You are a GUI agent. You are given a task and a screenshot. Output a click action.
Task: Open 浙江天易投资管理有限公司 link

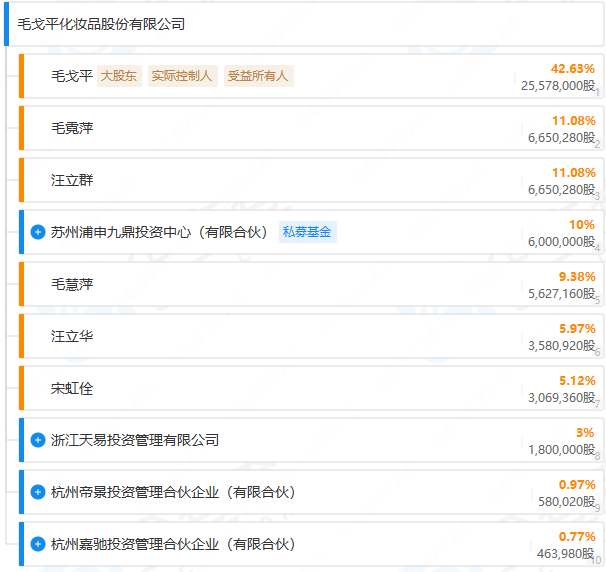pyautogui.click(x=135, y=440)
